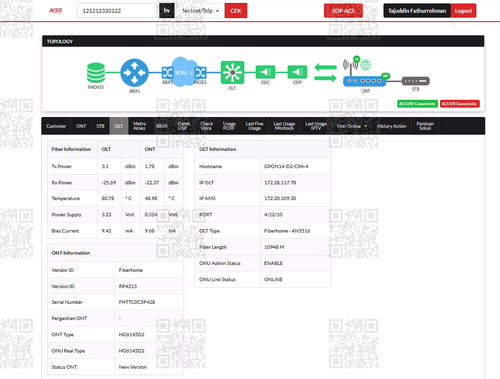Click the ACSIS logo
The image size is (500, 379).
tap(55, 11)
